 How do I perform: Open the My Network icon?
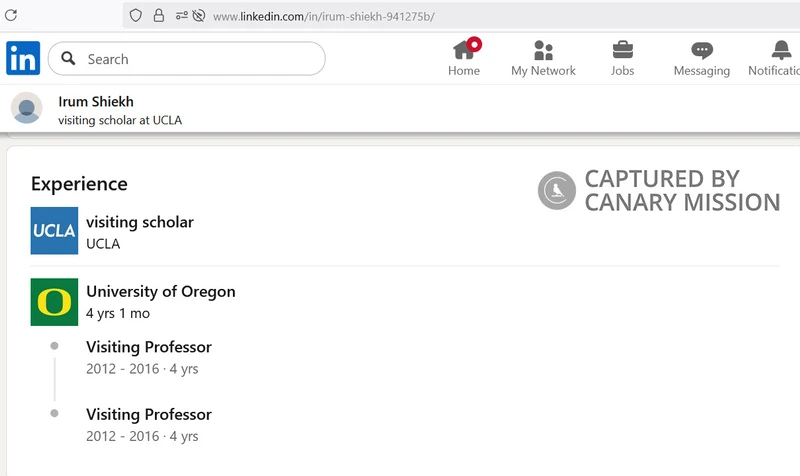543,51
